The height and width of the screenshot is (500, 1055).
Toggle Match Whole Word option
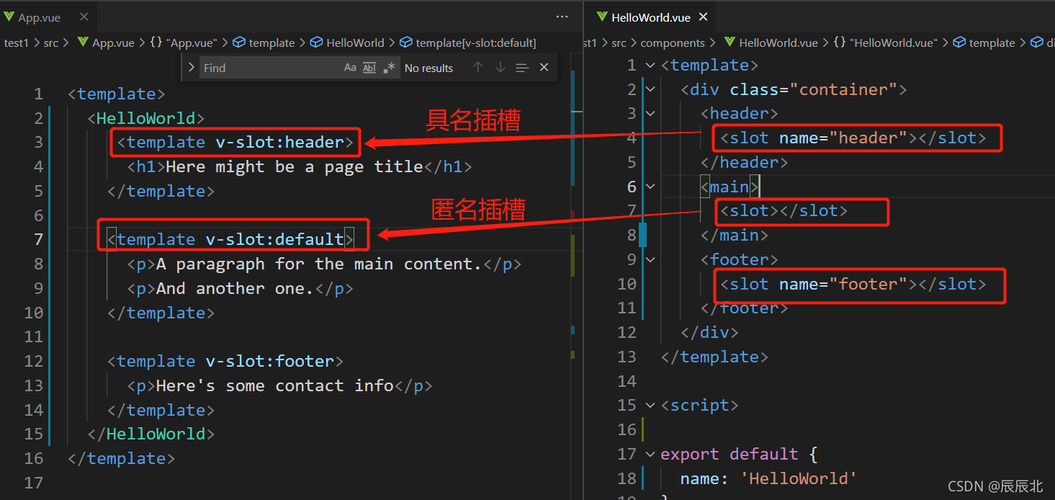pyautogui.click(x=369, y=68)
